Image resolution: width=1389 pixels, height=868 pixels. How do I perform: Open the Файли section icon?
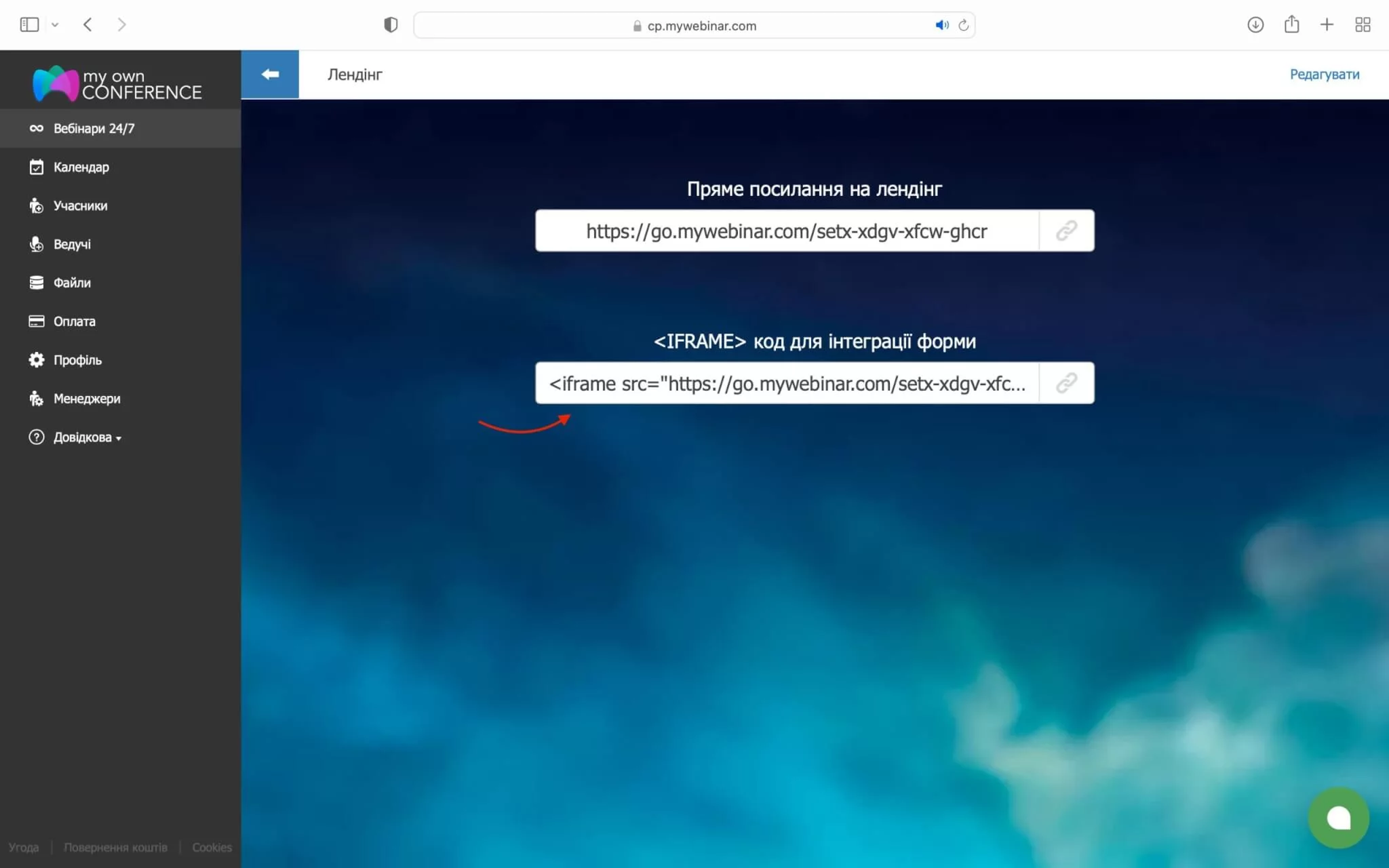[37, 282]
